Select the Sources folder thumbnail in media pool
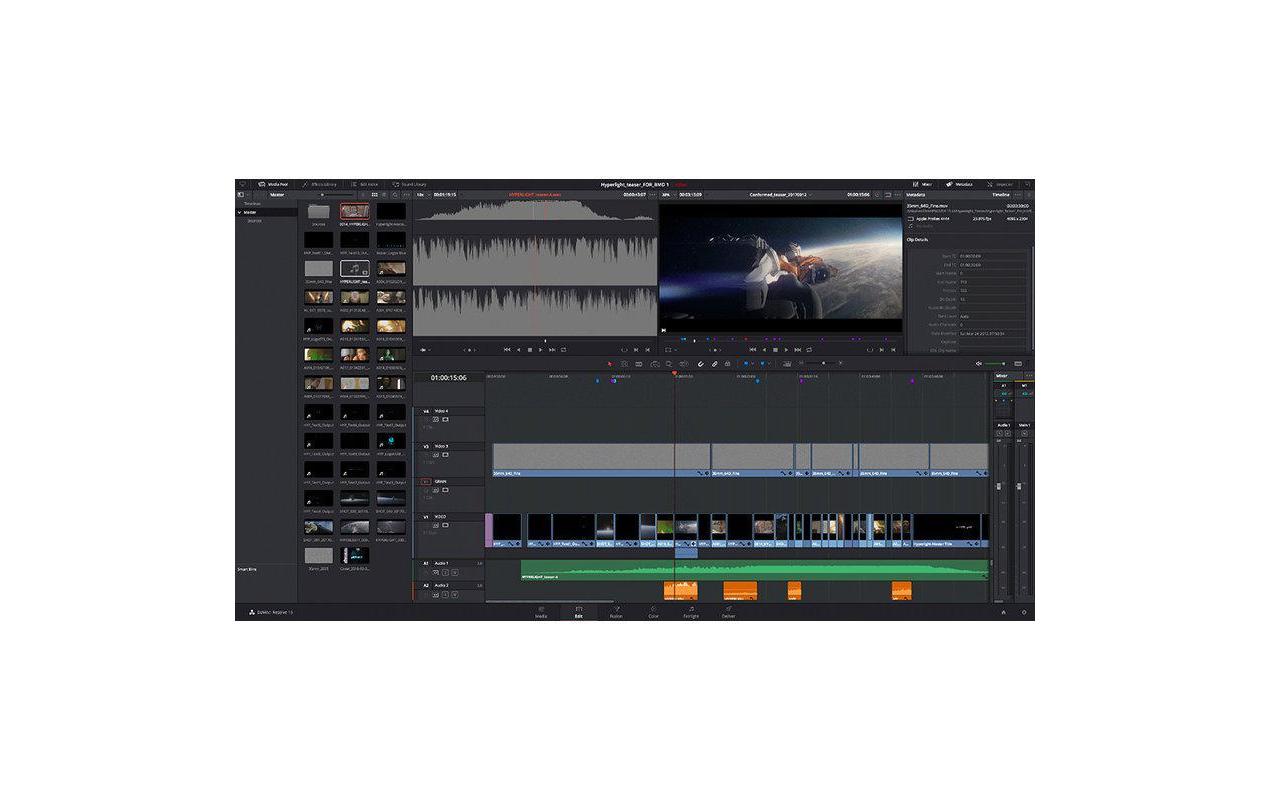Image resolution: width=1271 pixels, height=800 pixels. (318, 212)
